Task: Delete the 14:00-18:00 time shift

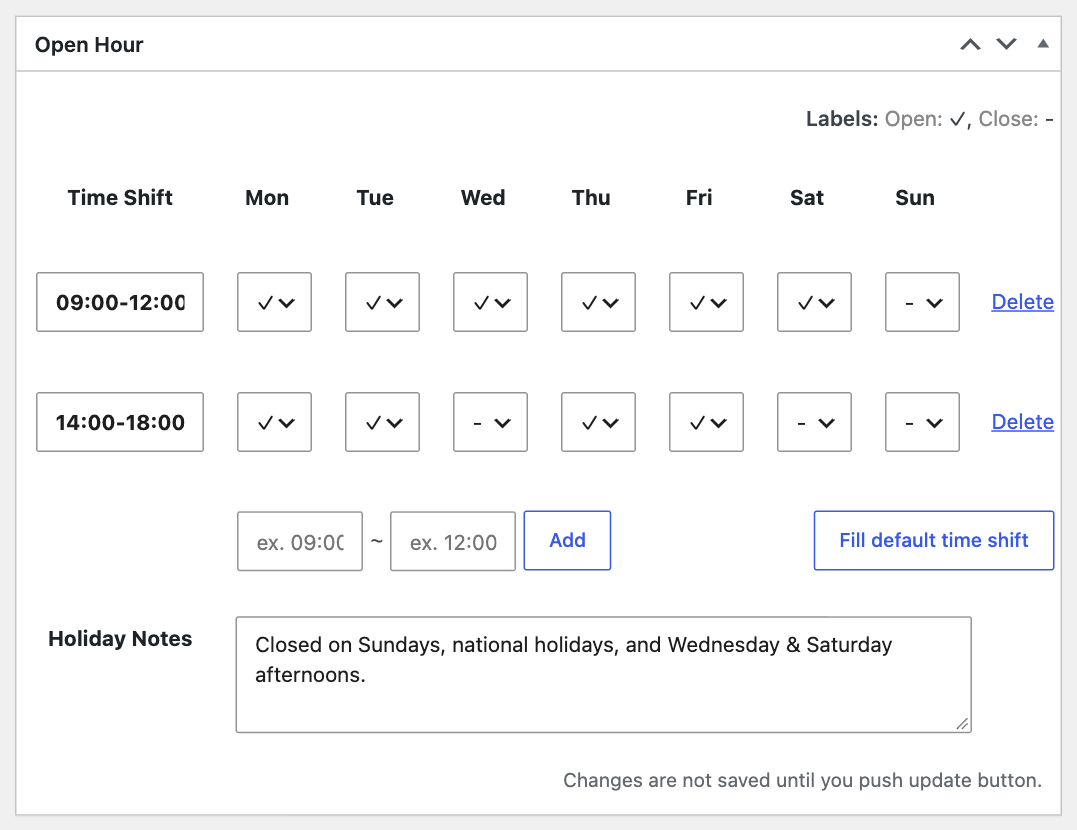Action: pyautogui.click(x=1022, y=421)
